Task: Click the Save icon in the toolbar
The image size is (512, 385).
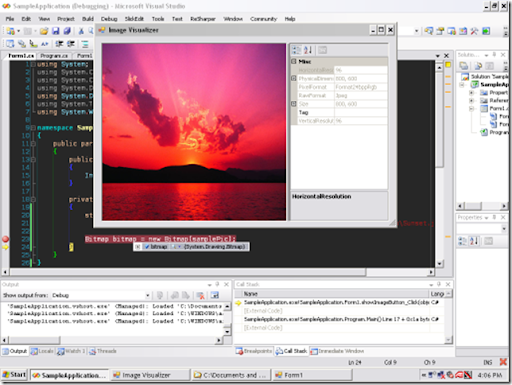Action: coord(56,31)
